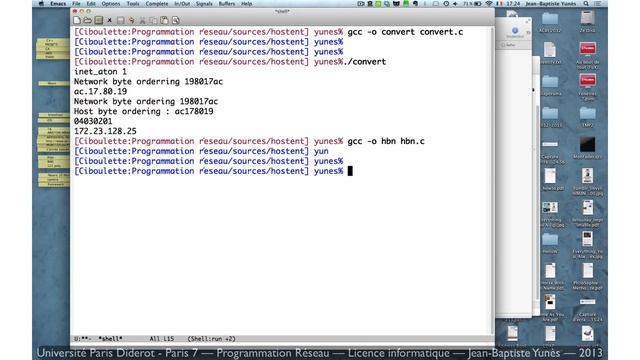The height and width of the screenshot is (360, 640).
Task: Click the battery status icon
Action: [477, 4]
